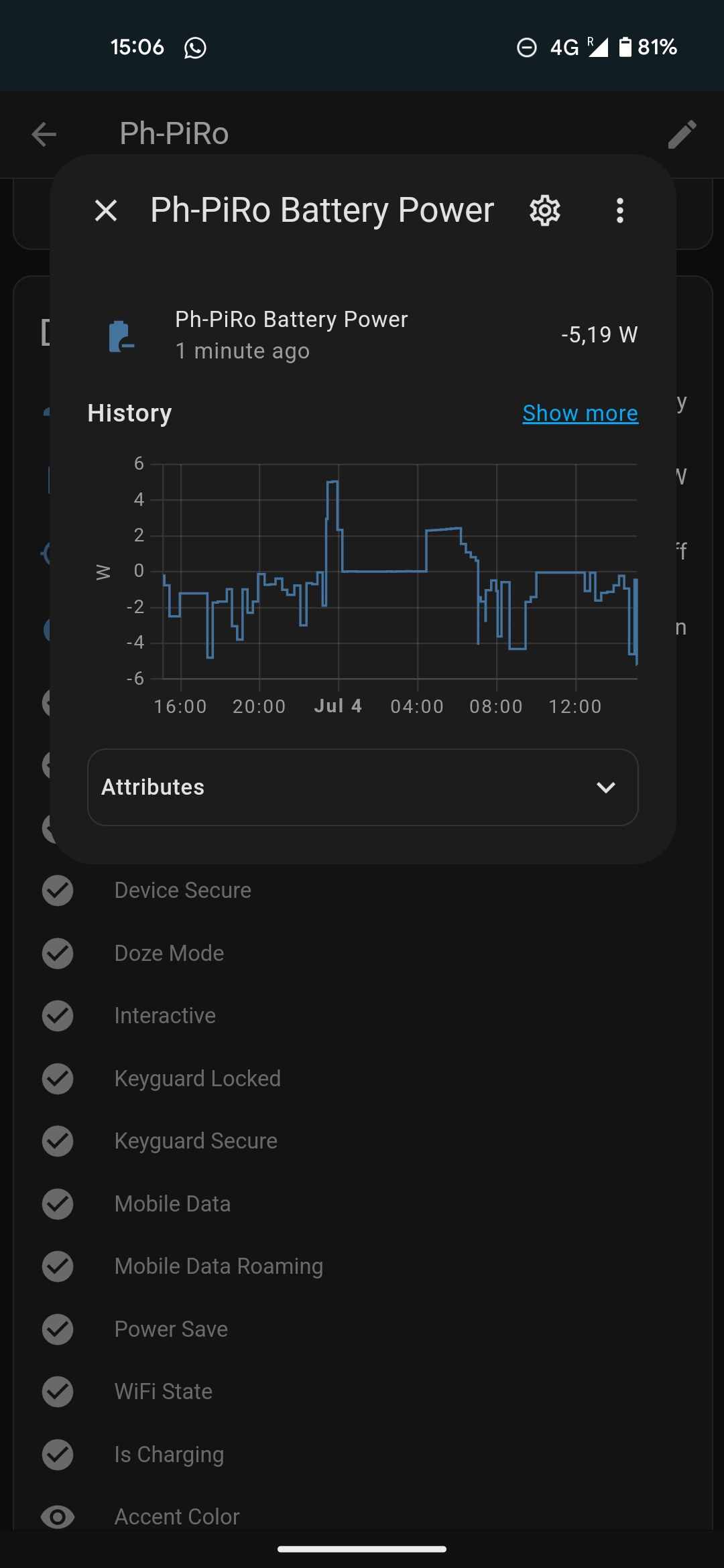Tap the WhatsApp notification icon
724x1568 pixels.
pos(195,48)
